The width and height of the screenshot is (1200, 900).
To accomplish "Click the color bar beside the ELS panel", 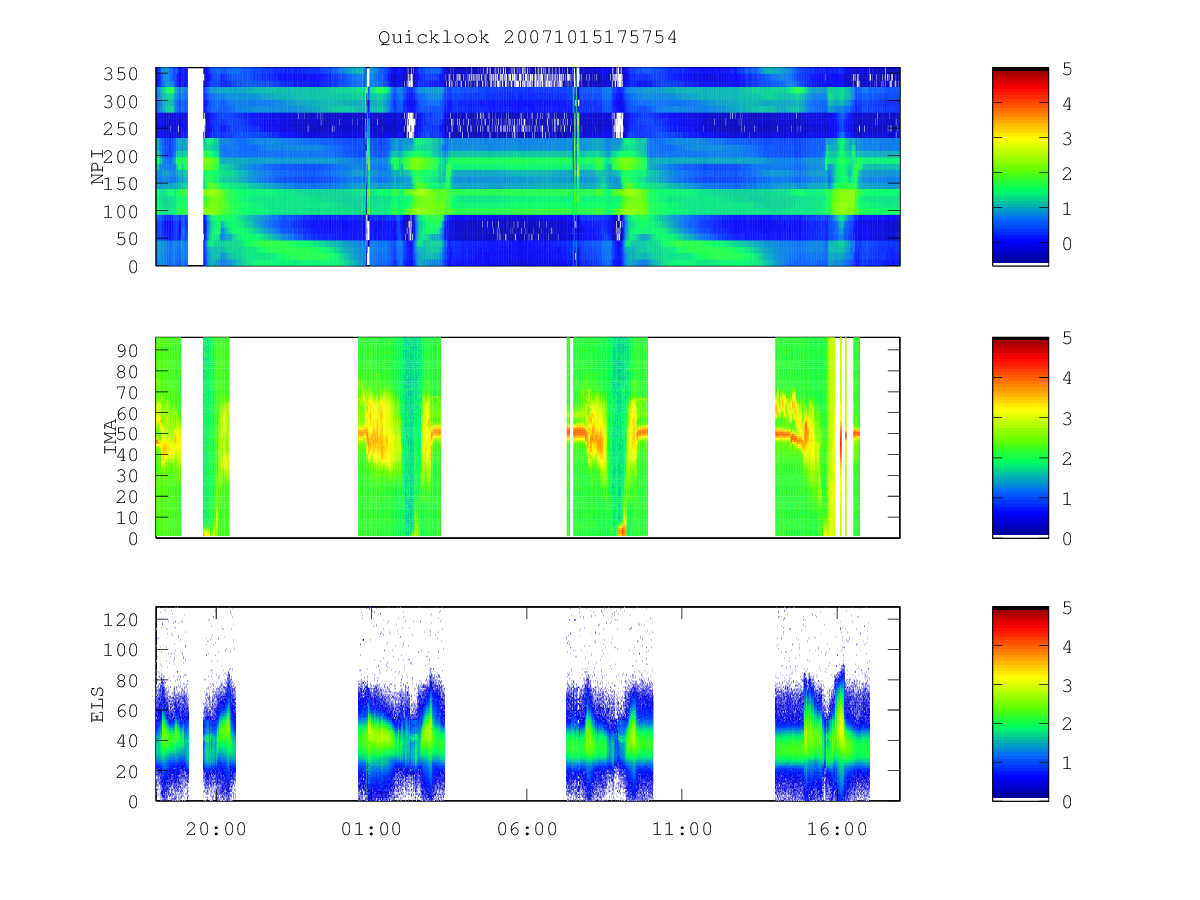I will point(1020,704).
